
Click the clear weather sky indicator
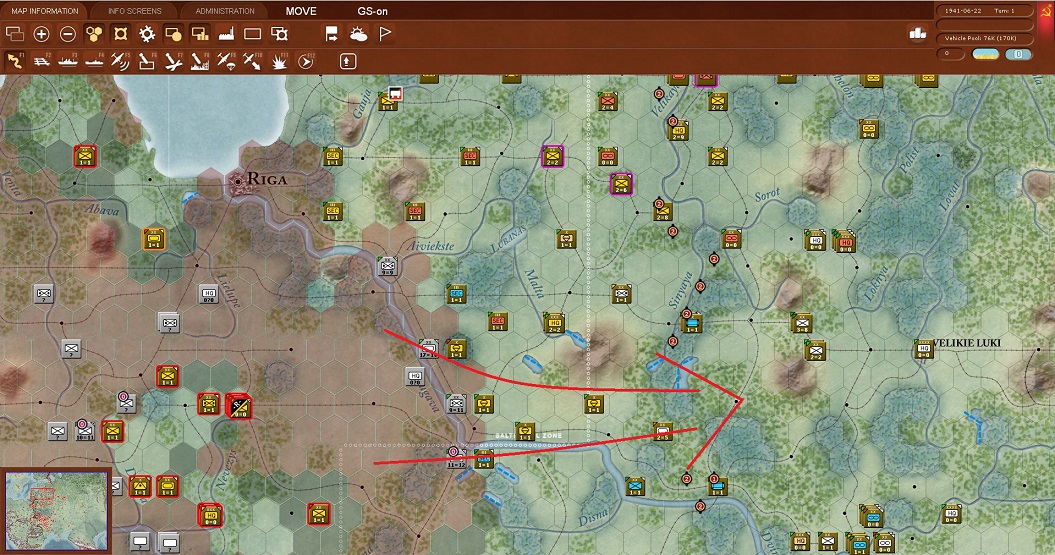pyautogui.click(x=986, y=54)
